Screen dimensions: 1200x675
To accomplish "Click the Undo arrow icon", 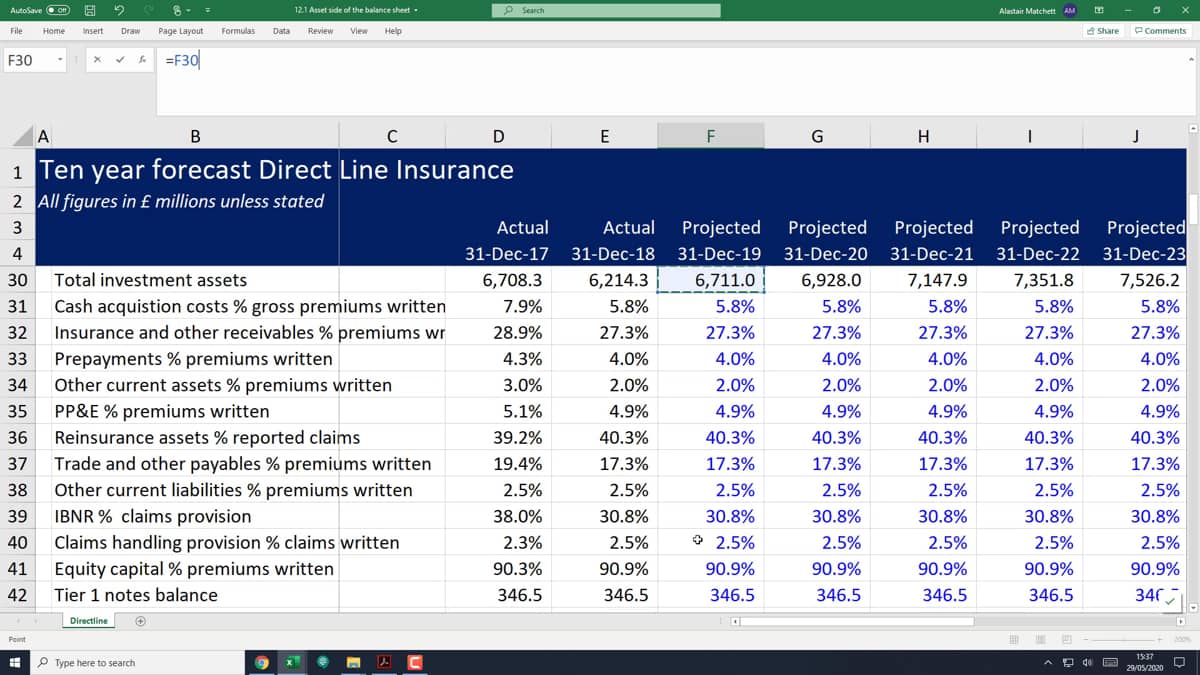I will [x=119, y=10].
